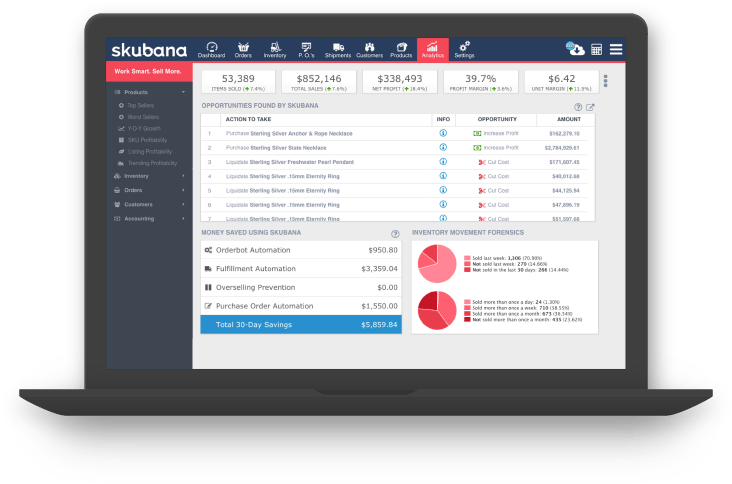Click the lower sales frequency pie chart
The width and height of the screenshot is (732, 484).
pos(437,310)
